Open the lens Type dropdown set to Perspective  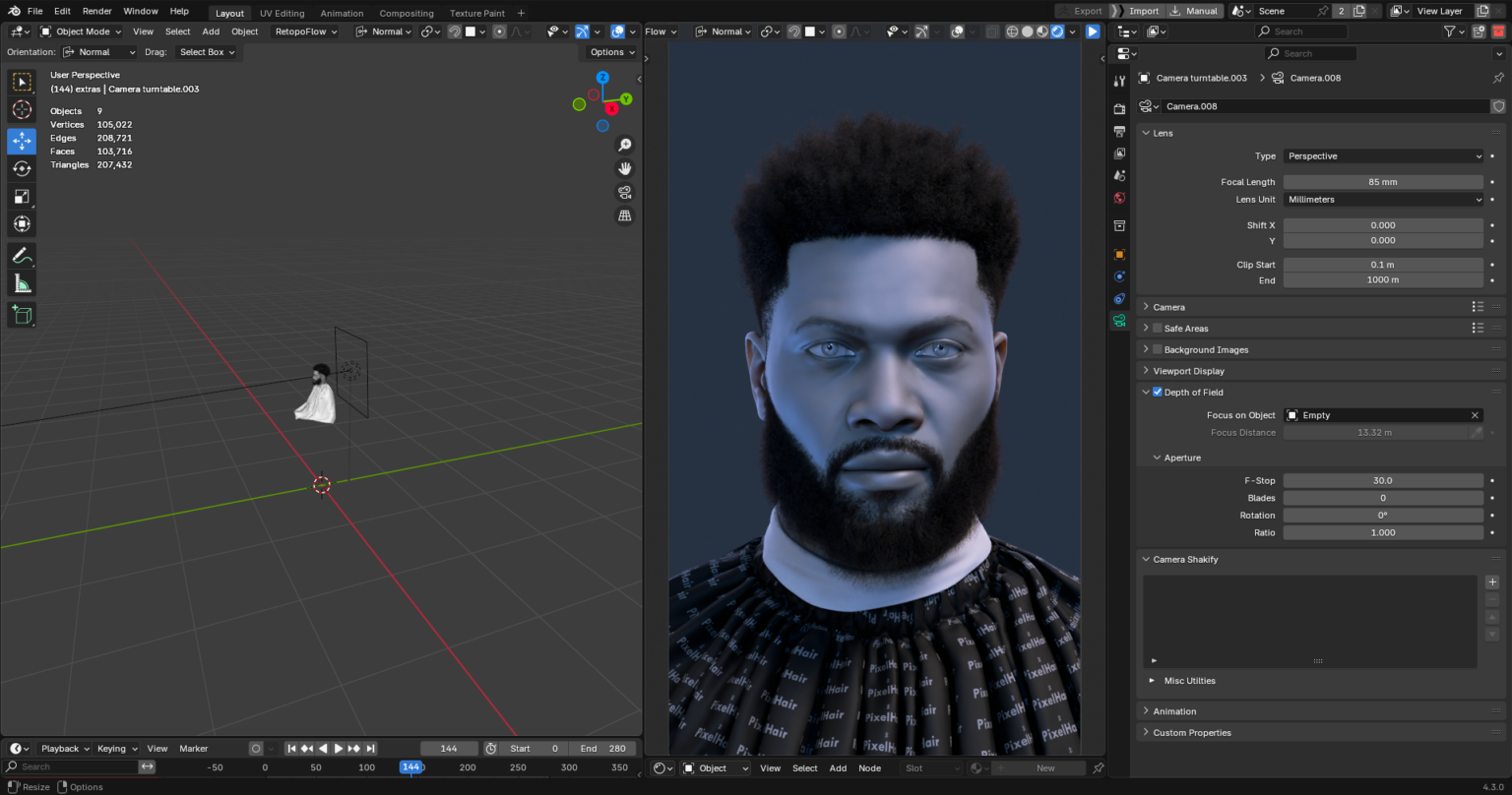pyautogui.click(x=1382, y=155)
